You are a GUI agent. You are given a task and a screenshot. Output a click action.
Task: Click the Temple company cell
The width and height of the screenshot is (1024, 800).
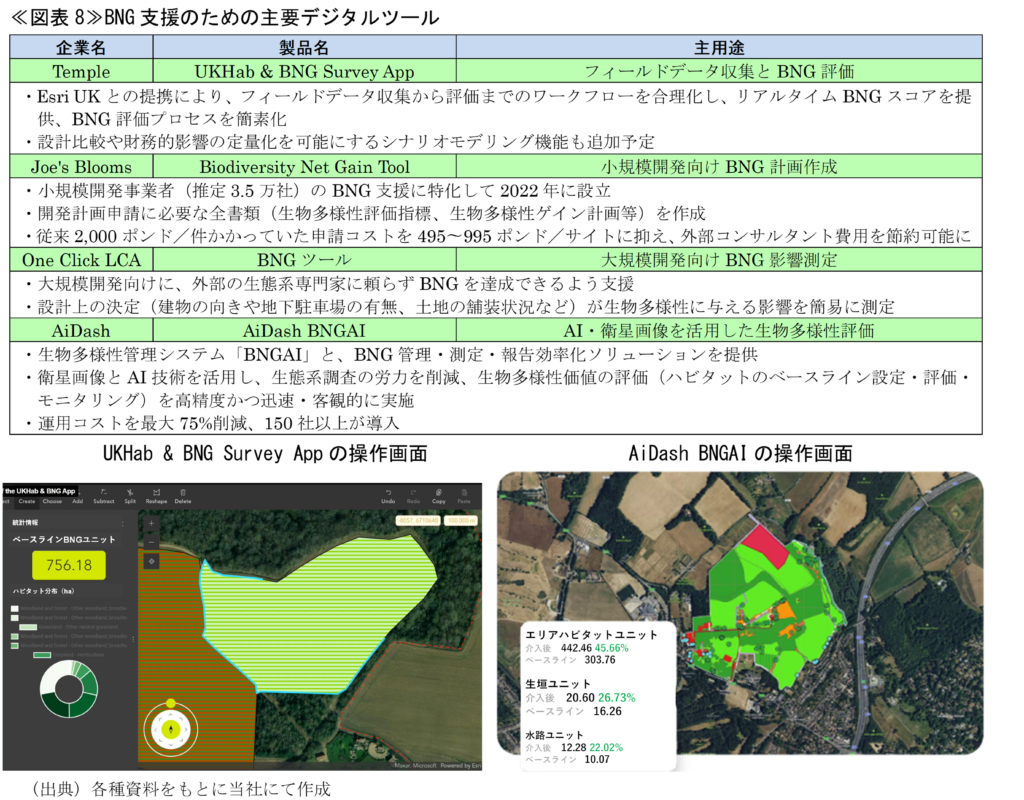[x=81, y=71]
